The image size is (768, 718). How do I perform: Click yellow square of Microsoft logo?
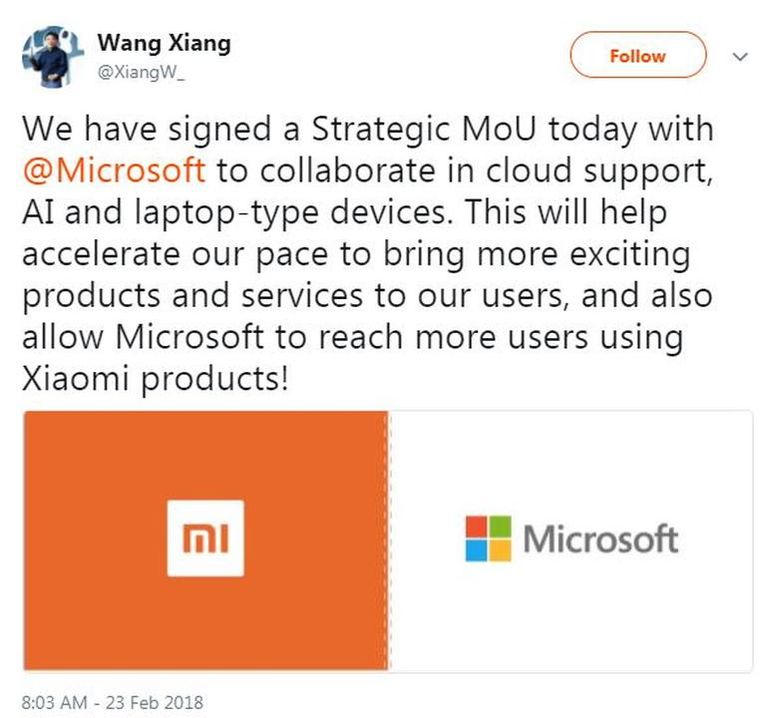pos(500,550)
